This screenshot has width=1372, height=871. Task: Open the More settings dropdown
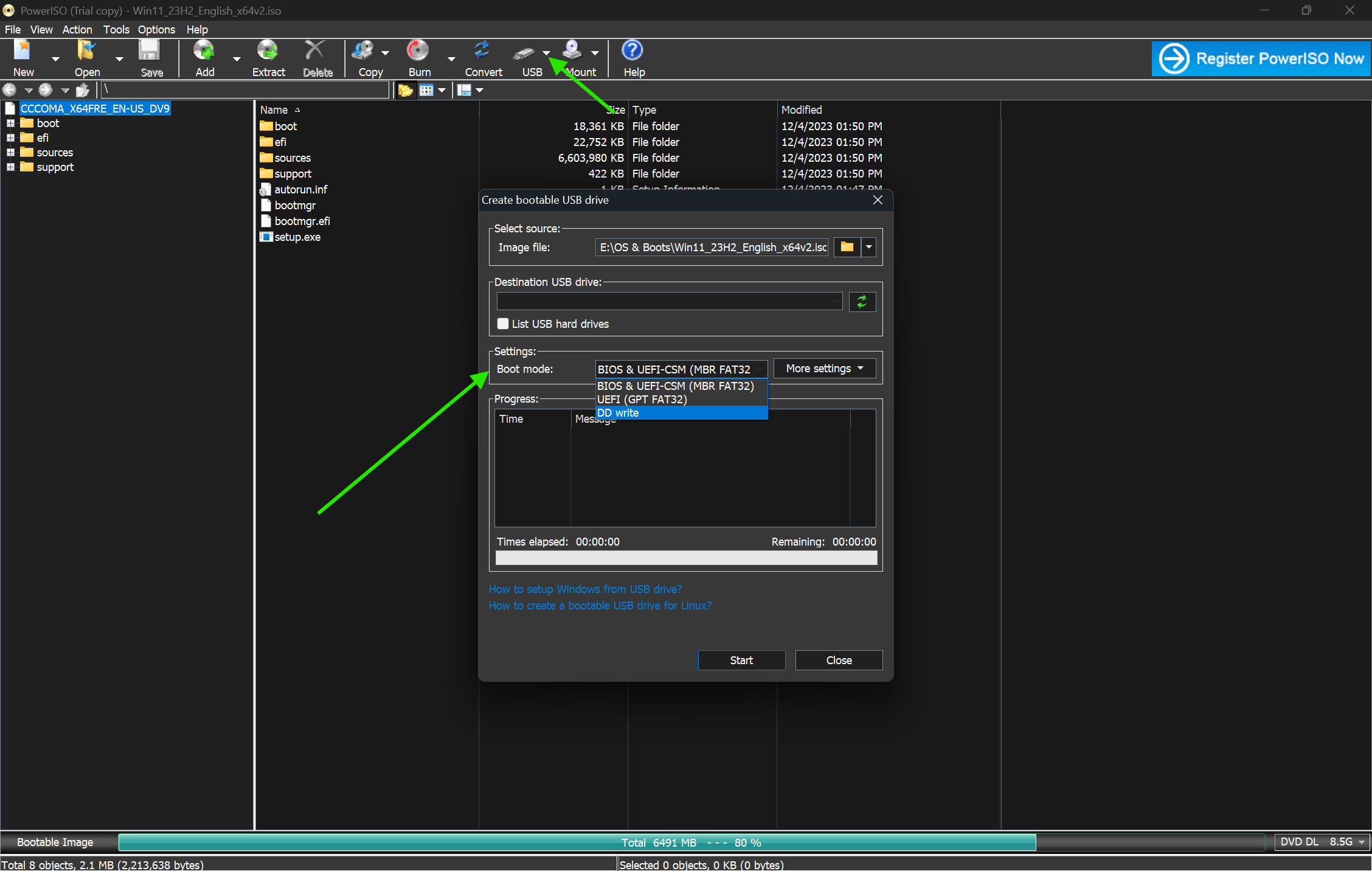[824, 369]
